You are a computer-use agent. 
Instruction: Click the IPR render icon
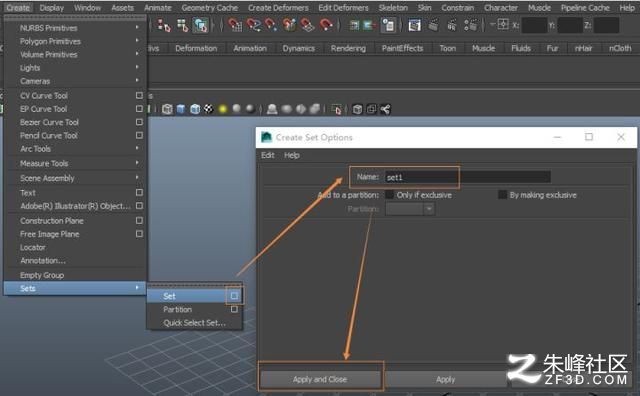coord(451,25)
